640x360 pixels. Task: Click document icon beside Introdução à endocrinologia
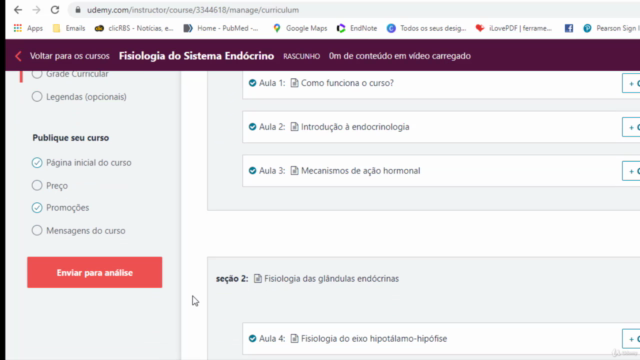tap(294, 127)
